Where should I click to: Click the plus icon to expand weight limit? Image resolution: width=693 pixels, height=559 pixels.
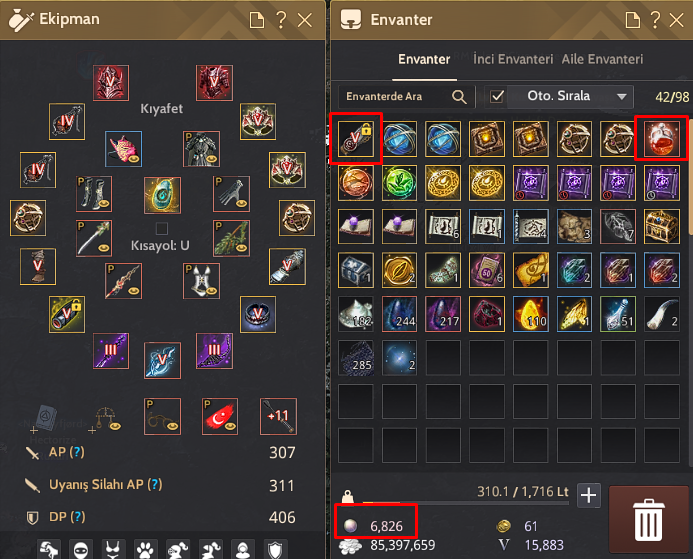[588, 495]
